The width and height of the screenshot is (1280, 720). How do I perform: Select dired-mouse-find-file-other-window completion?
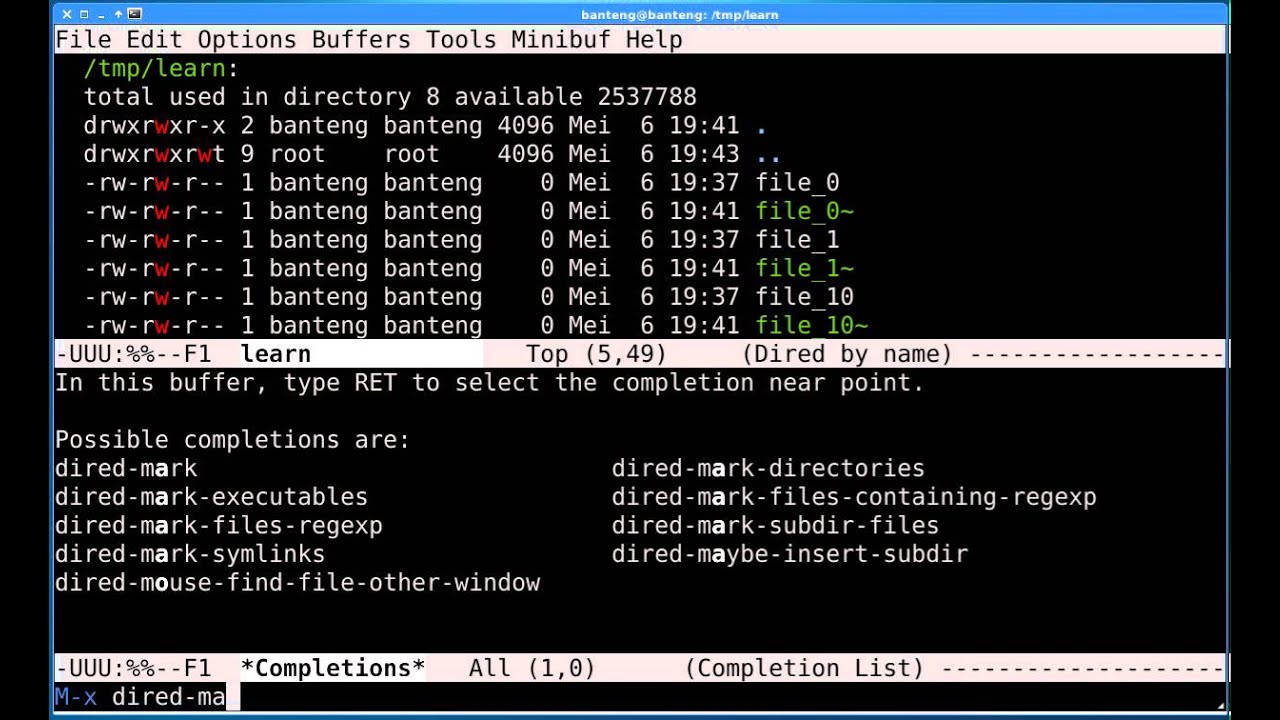[x=297, y=582]
